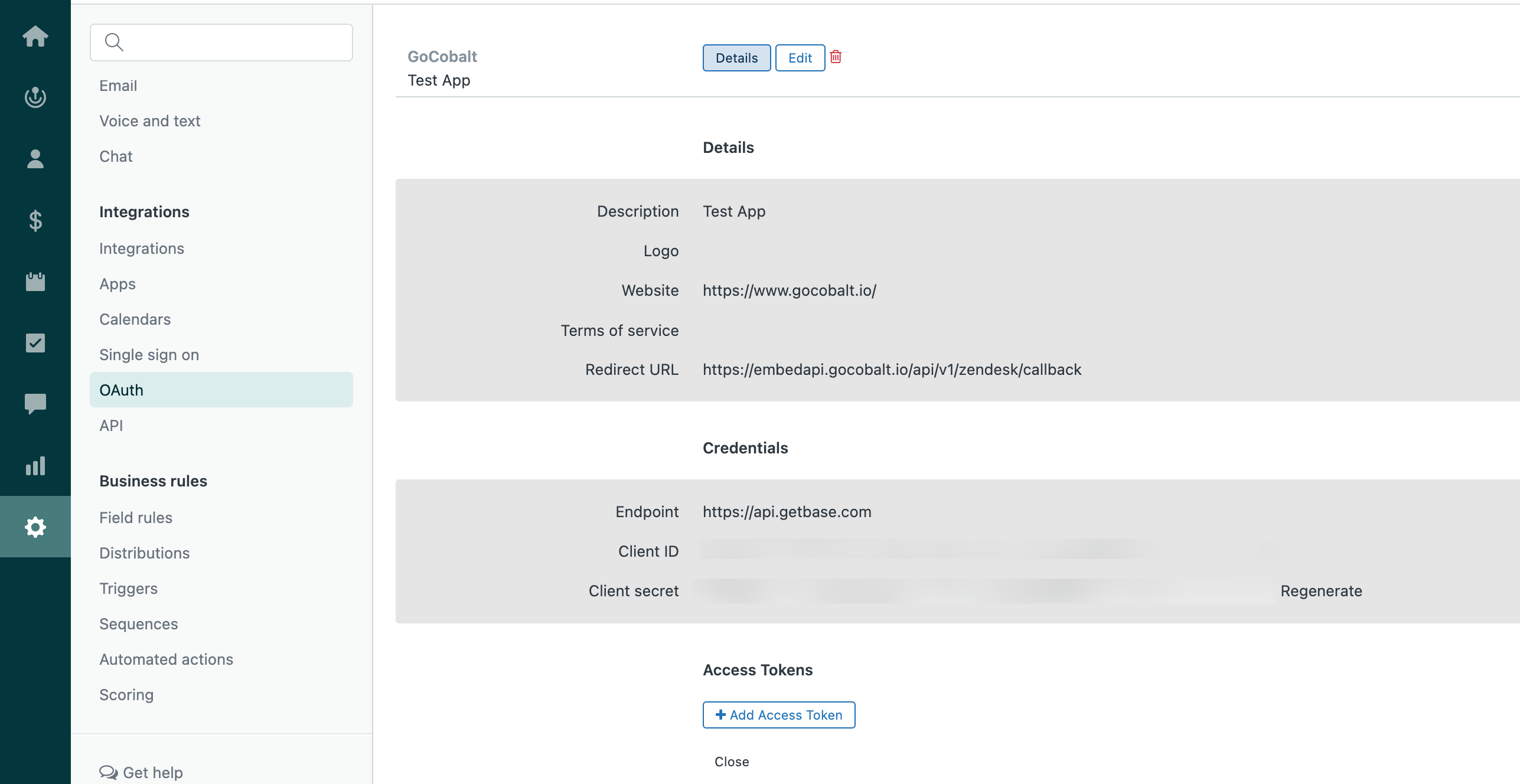Switch to the Details tab button
Viewport: 1520px width, 784px height.
point(736,58)
